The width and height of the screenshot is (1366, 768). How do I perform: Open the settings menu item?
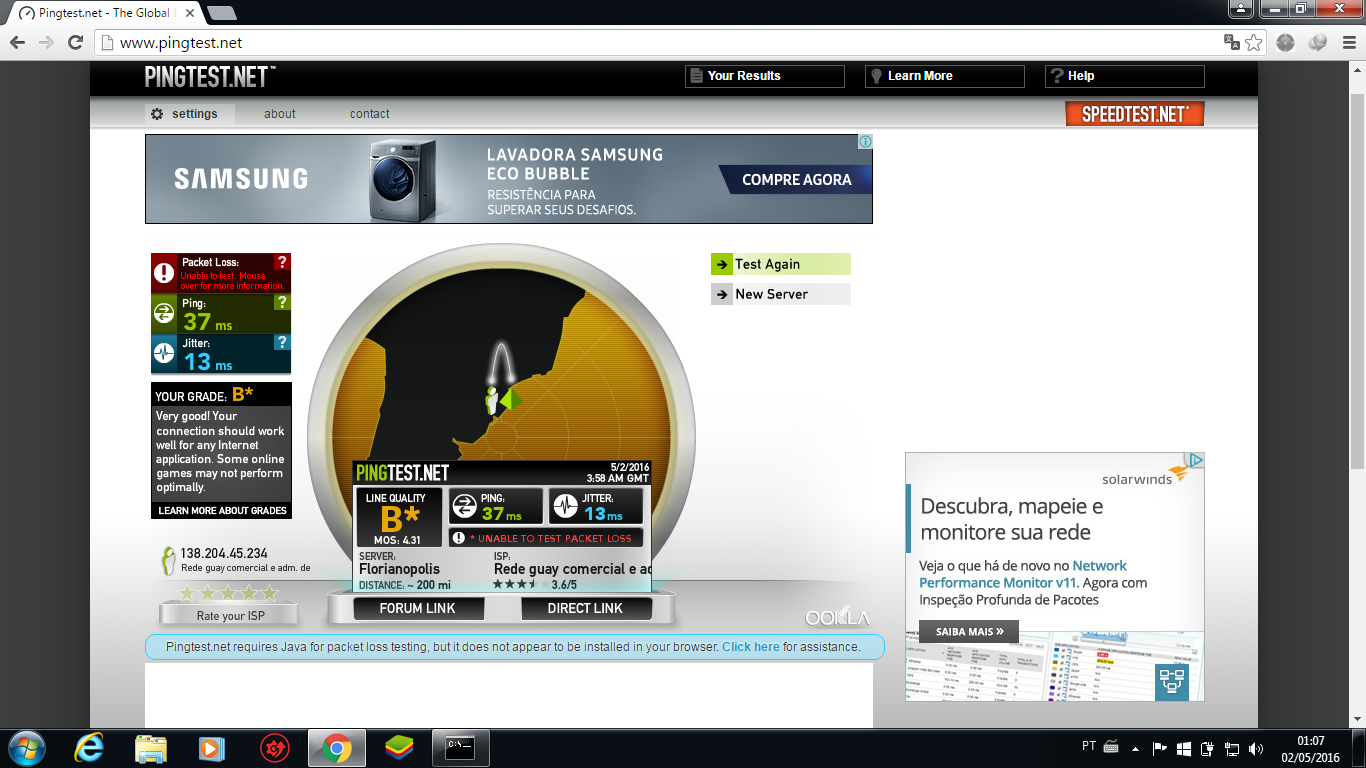[189, 114]
